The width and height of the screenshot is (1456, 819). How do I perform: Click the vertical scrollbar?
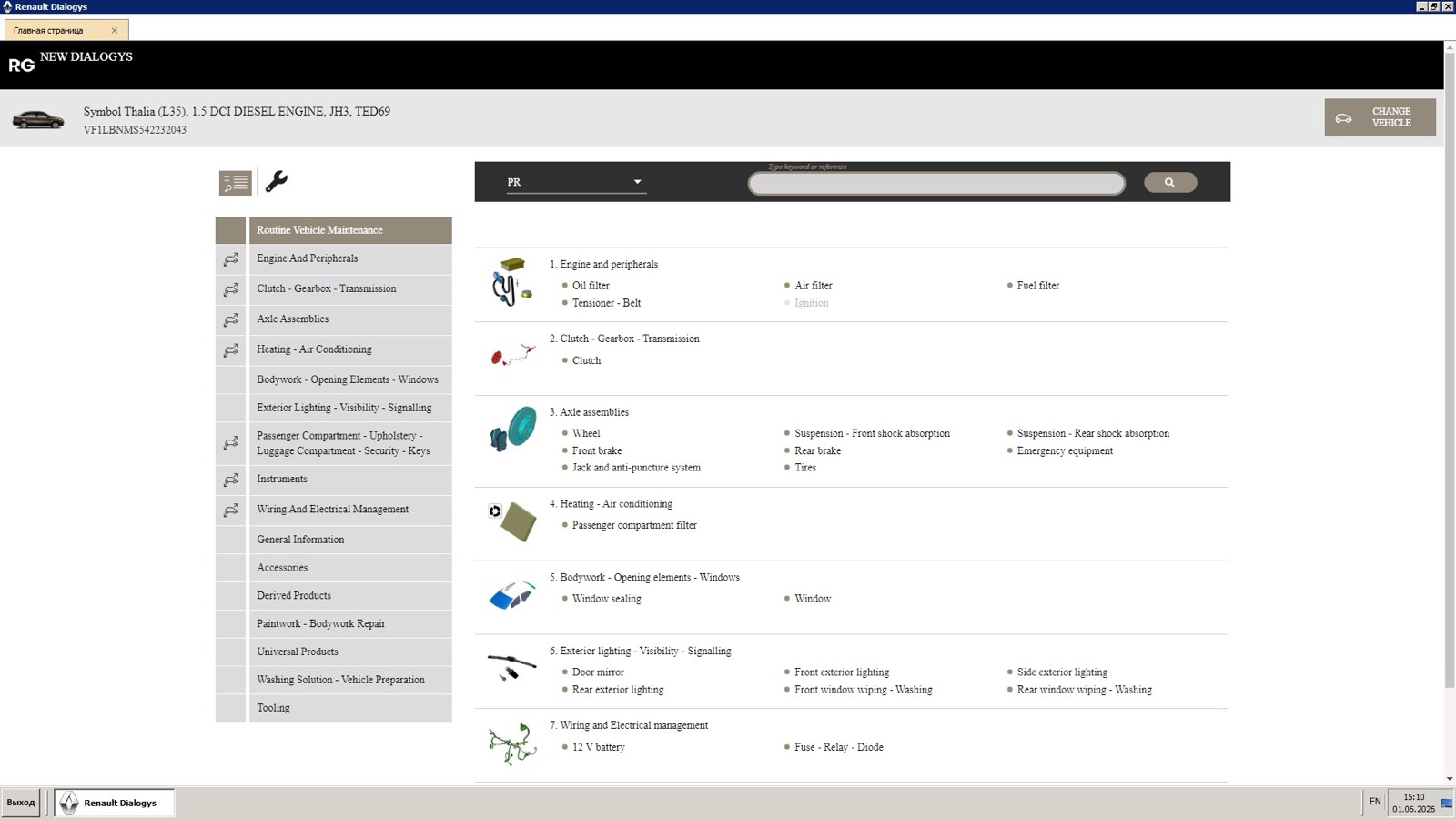pyautogui.click(x=1450, y=371)
